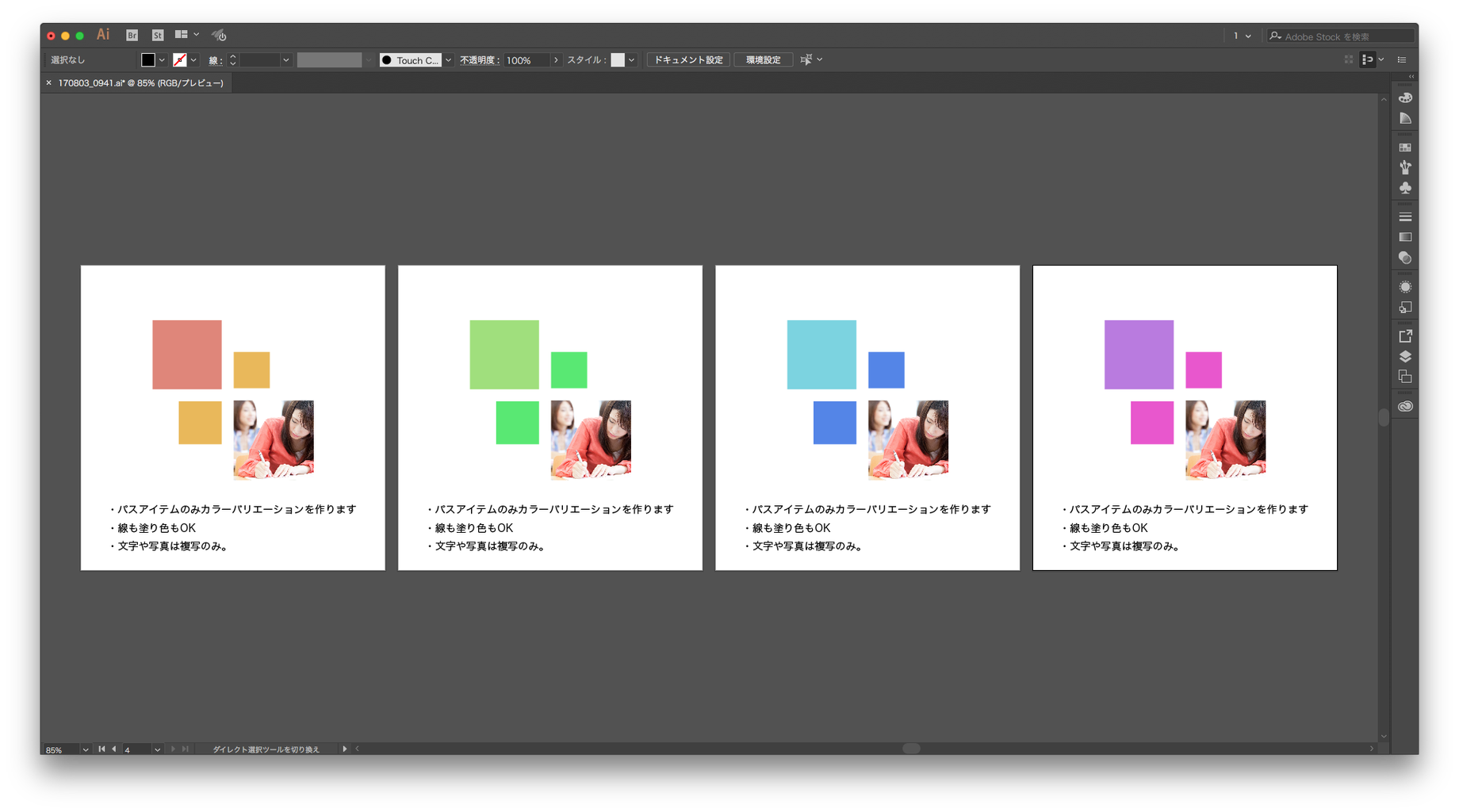Open the Gradient panel
Image resolution: width=1459 pixels, height=812 pixels.
click(x=1404, y=236)
